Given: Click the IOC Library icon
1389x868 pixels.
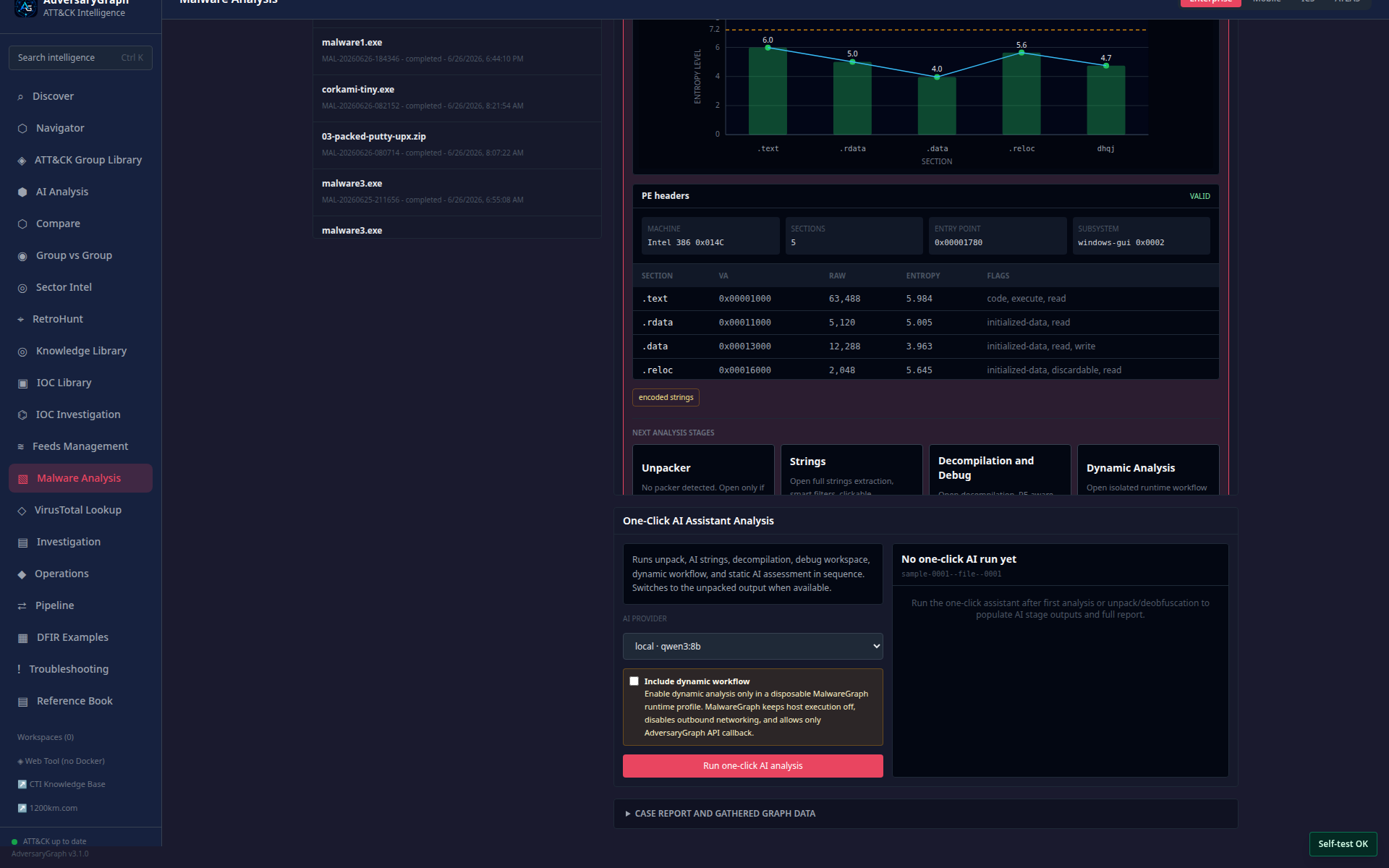Looking at the screenshot, I should click(22, 383).
